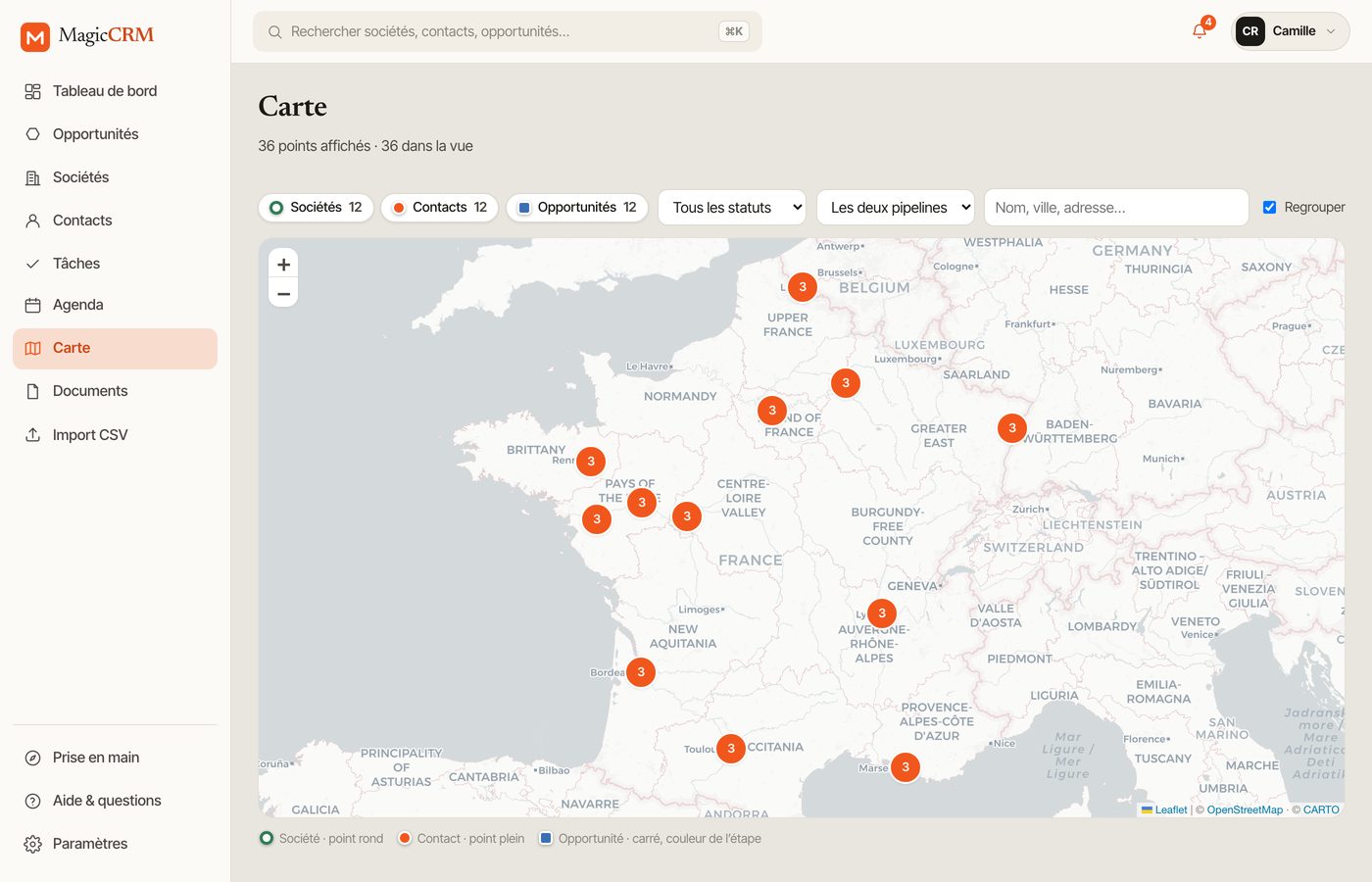Open Tableau de bord dashboard icon
The image size is (1372, 882).
coord(32,91)
